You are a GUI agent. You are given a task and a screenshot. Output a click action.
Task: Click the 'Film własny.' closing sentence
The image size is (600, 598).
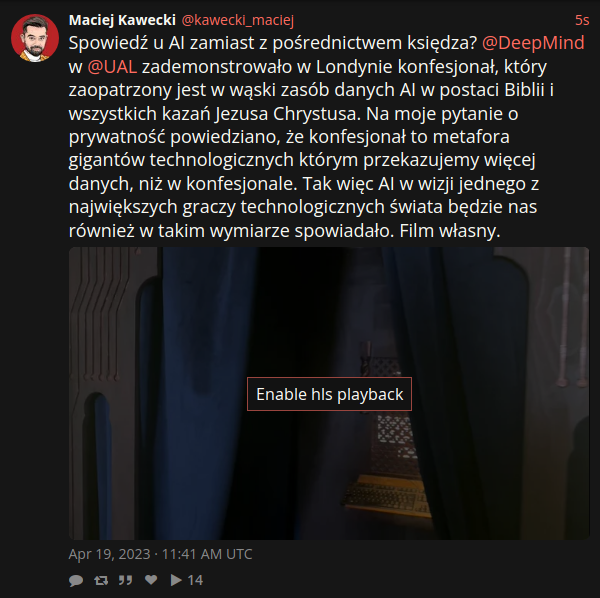(450, 231)
